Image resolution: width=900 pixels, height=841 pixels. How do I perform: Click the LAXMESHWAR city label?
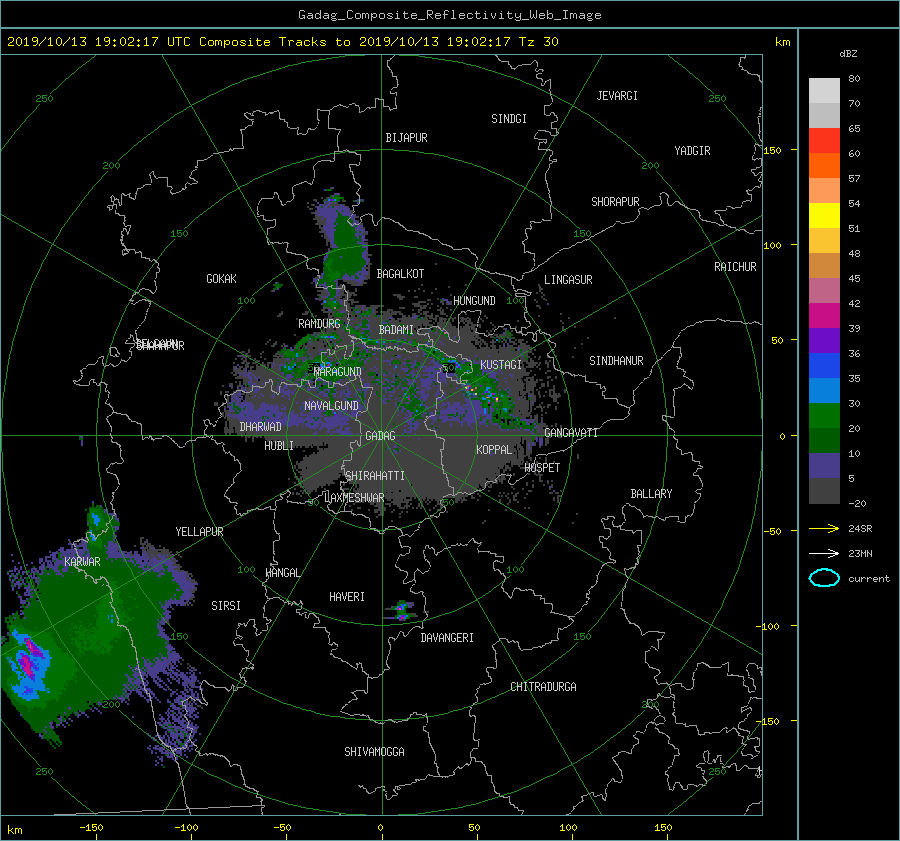pos(354,498)
